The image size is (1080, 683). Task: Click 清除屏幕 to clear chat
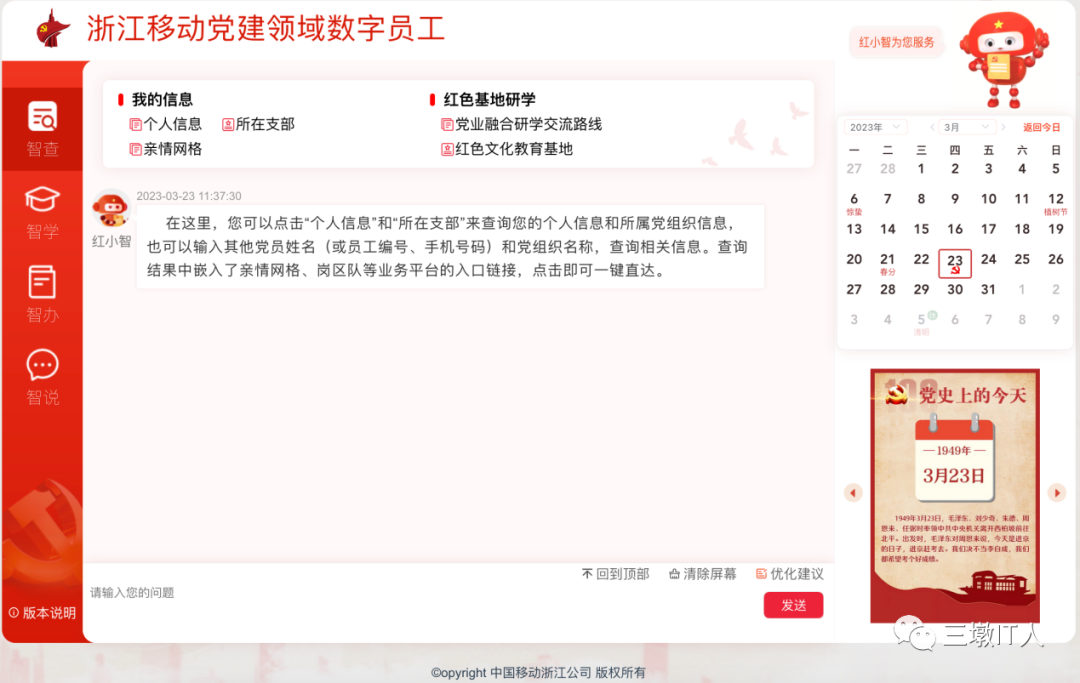point(703,574)
